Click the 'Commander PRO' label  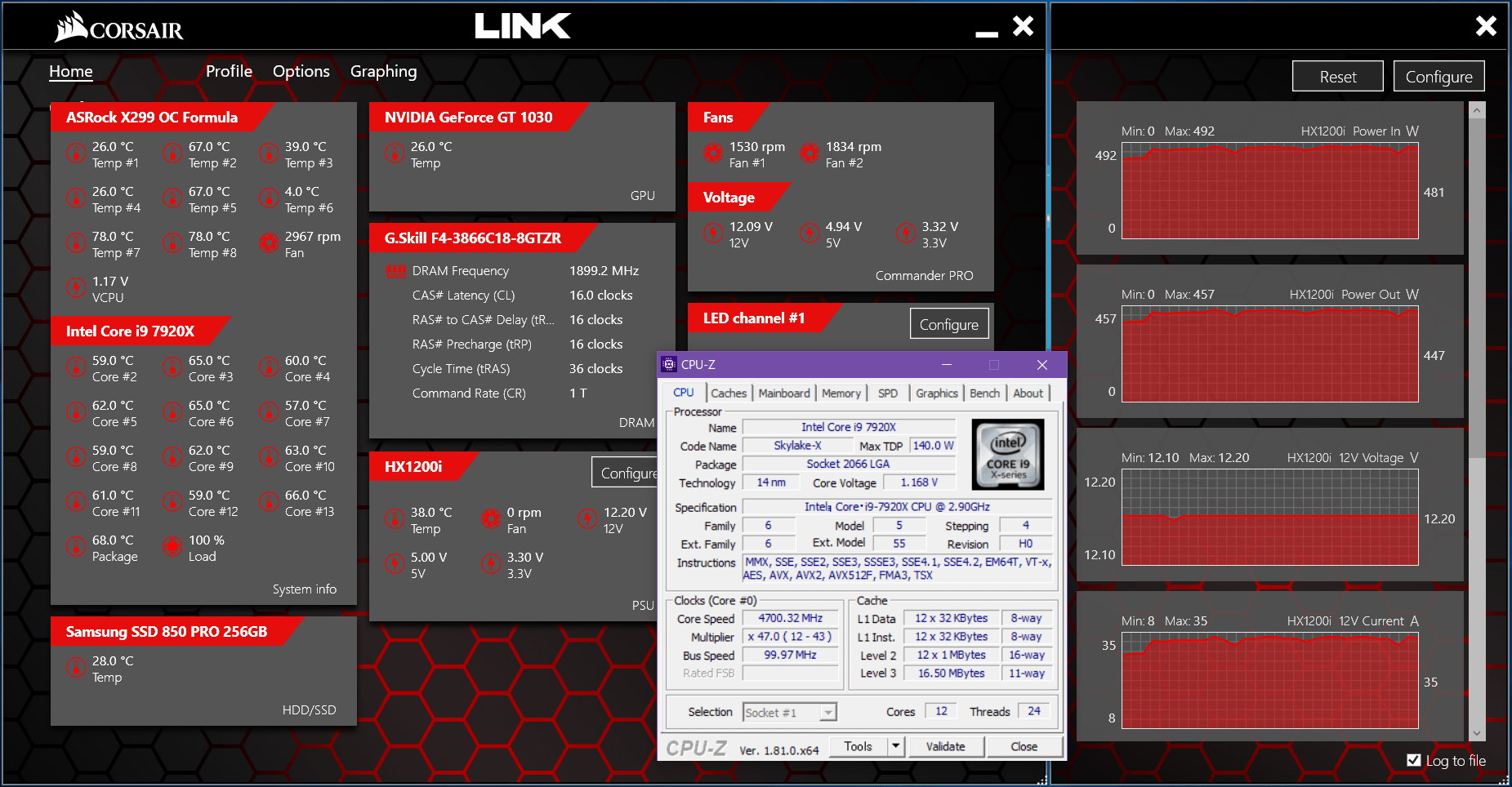(x=925, y=275)
